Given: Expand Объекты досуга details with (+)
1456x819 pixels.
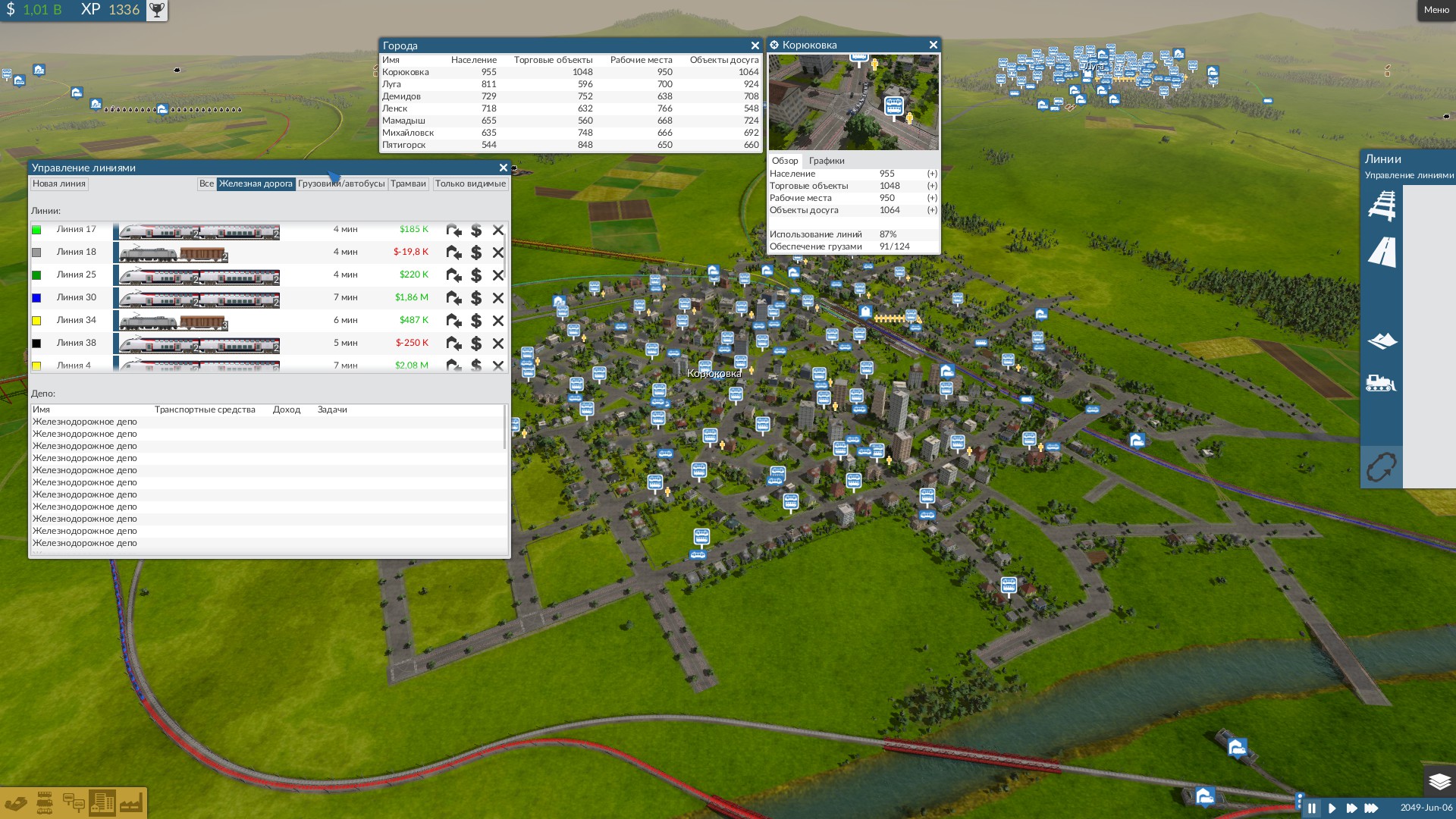Looking at the screenshot, I should tap(932, 210).
